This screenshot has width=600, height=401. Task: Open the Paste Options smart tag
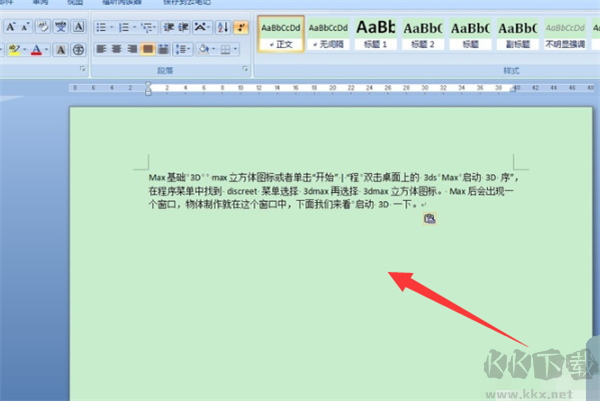point(430,218)
